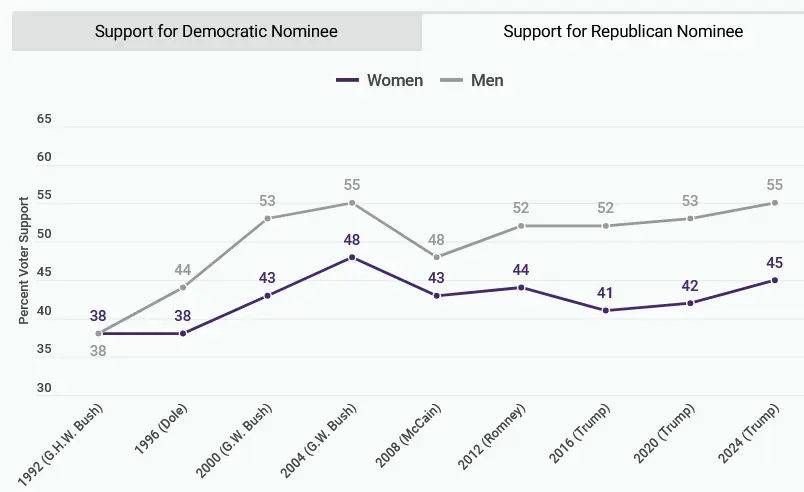Click Men 2008 McCain data point
The width and height of the screenshot is (804, 492).
tap(436, 257)
